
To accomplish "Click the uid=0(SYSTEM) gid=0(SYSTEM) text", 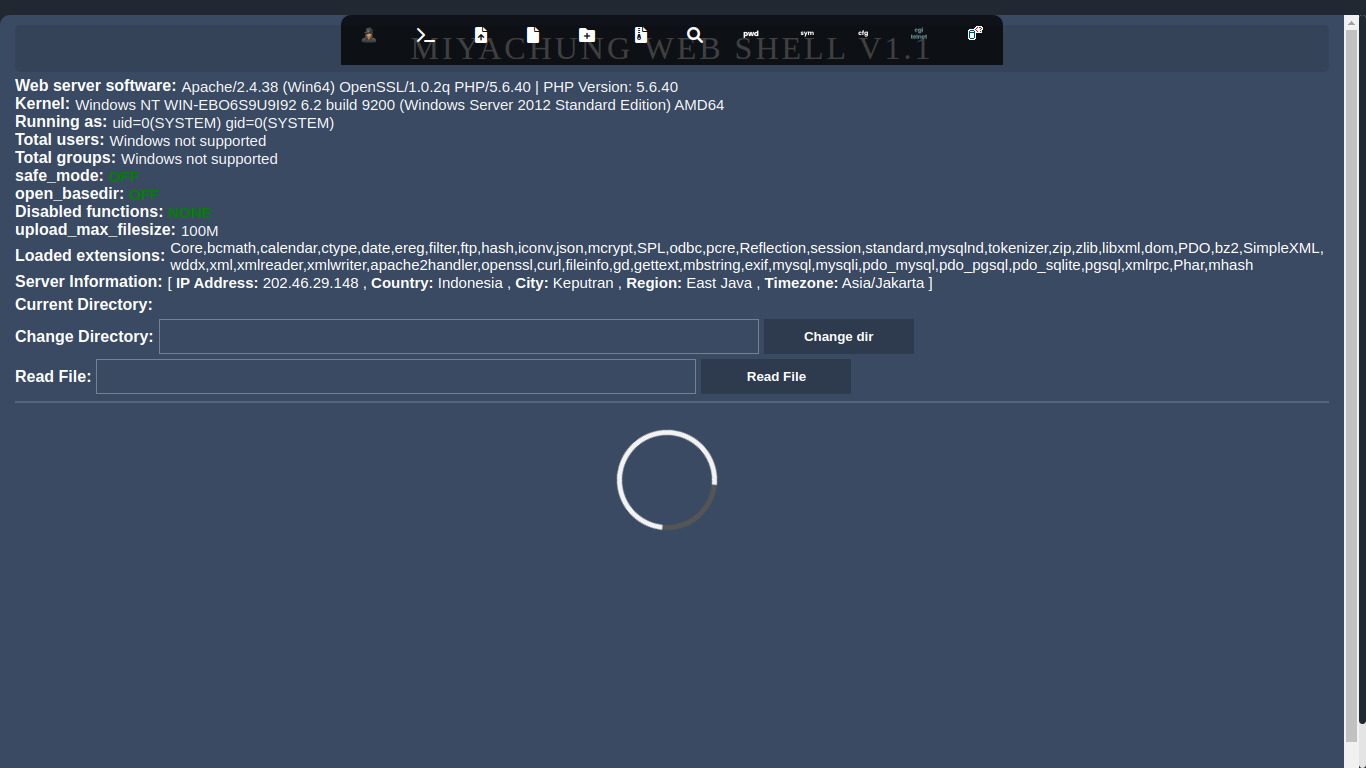I will coord(223,123).
